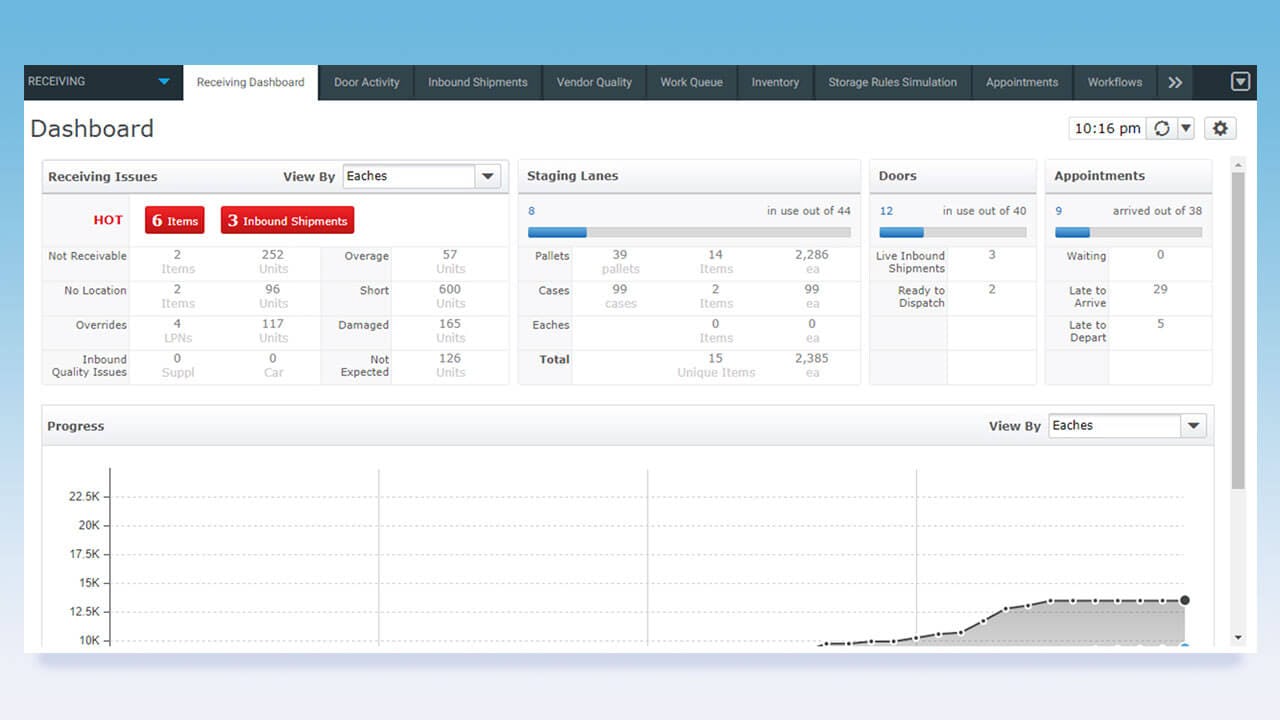Image resolution: width=1280 pixels, height=720 pixels.
Task: Expand the refresh interval dropdown arrow
Action: [1186, 128]
